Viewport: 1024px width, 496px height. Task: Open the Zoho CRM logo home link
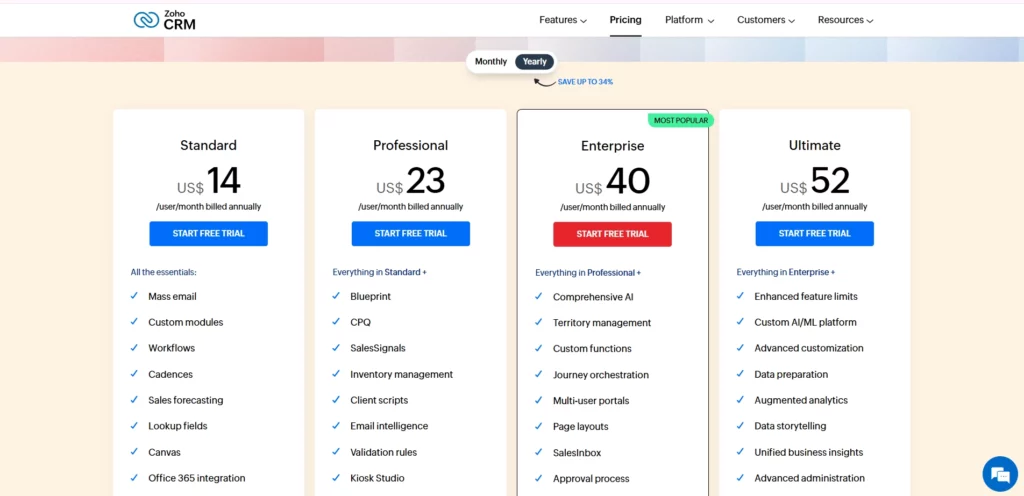pyautogui.click(x=165, y=20)
